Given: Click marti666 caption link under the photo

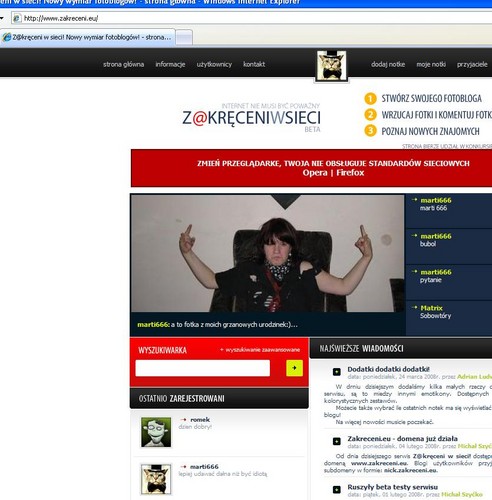Looking at the screenshot, I should coord(153,324).
